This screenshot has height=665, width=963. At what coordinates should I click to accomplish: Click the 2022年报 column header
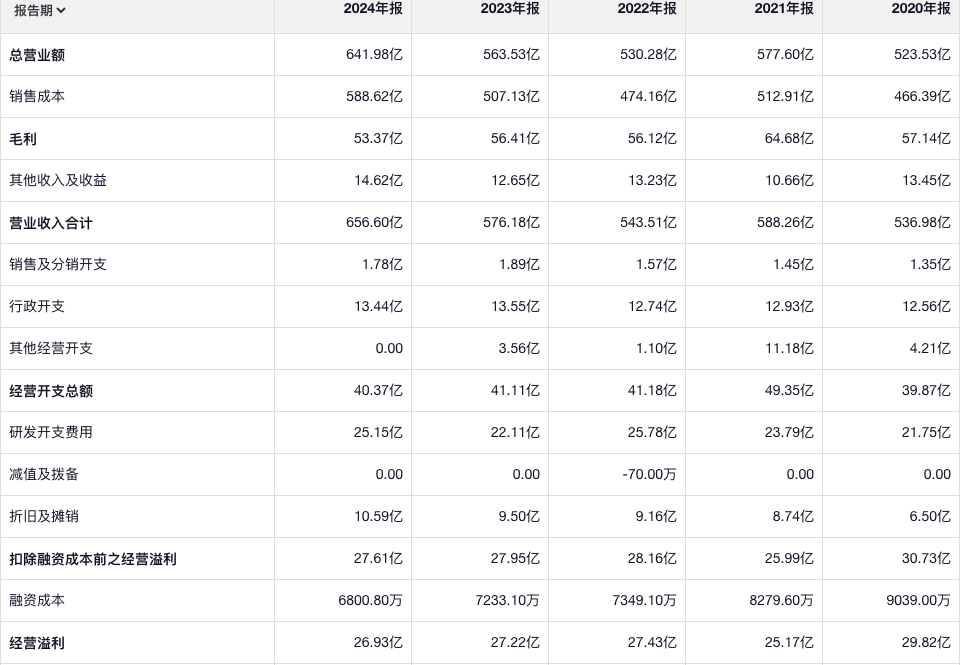tap(648, 9)
